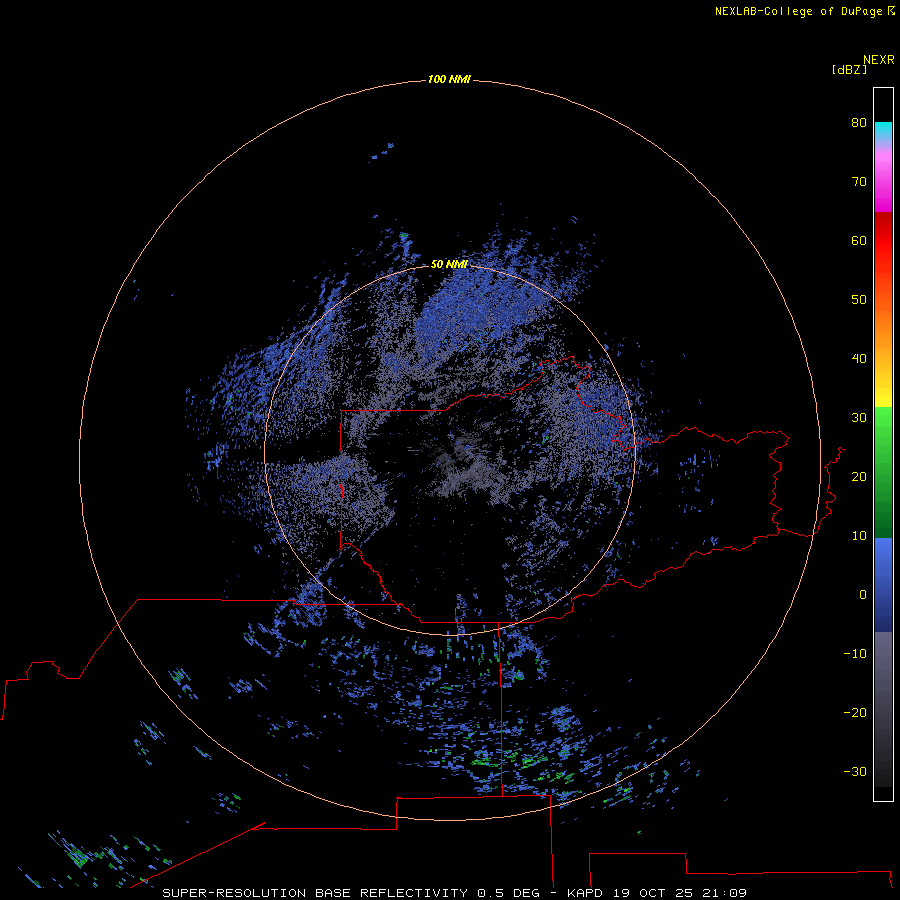Click the 50 dBZ scale value
Viewport: 900px width, 900px height.
pyautogui.click(x=859, y=300)
